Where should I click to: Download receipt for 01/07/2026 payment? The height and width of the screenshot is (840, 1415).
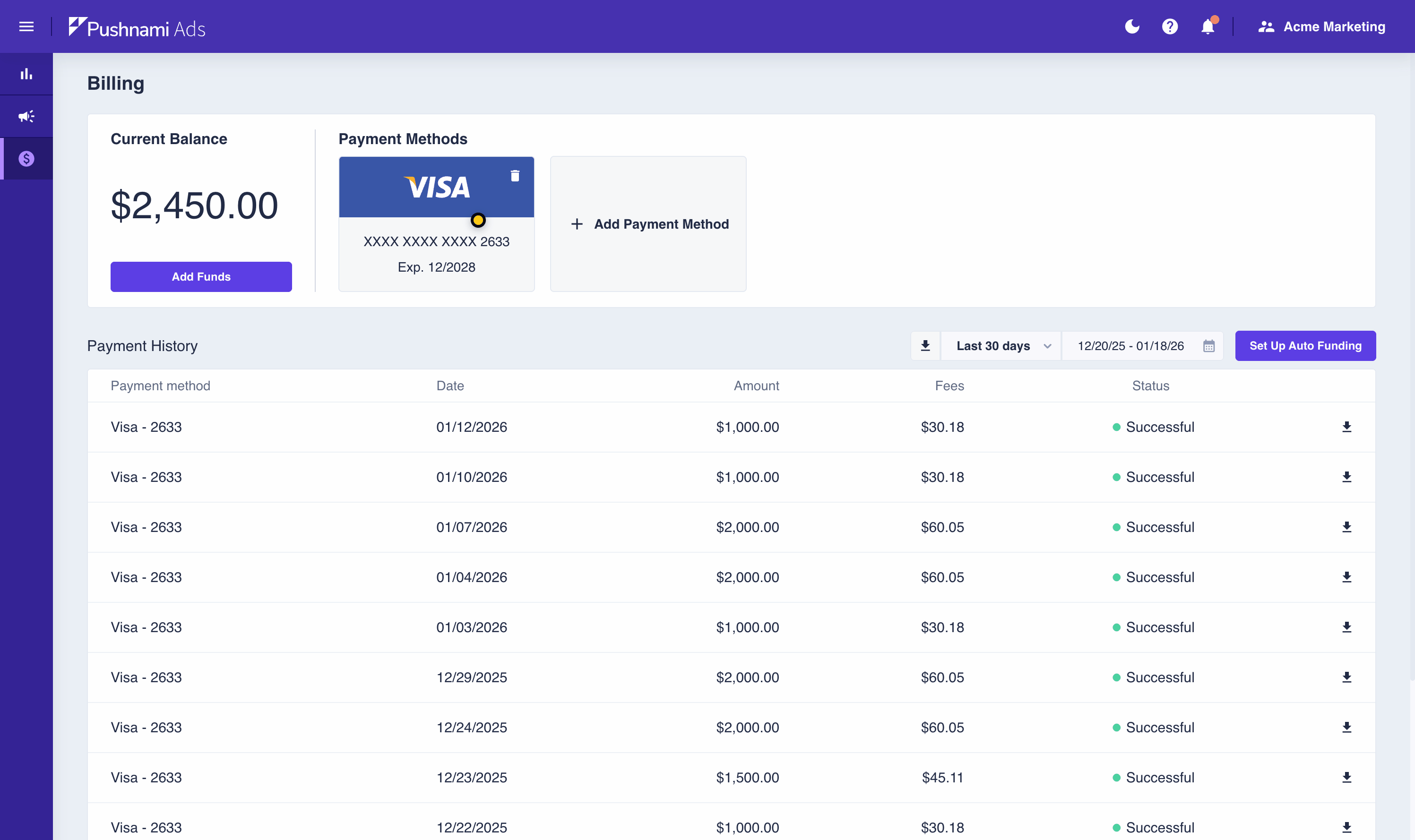1346,527
